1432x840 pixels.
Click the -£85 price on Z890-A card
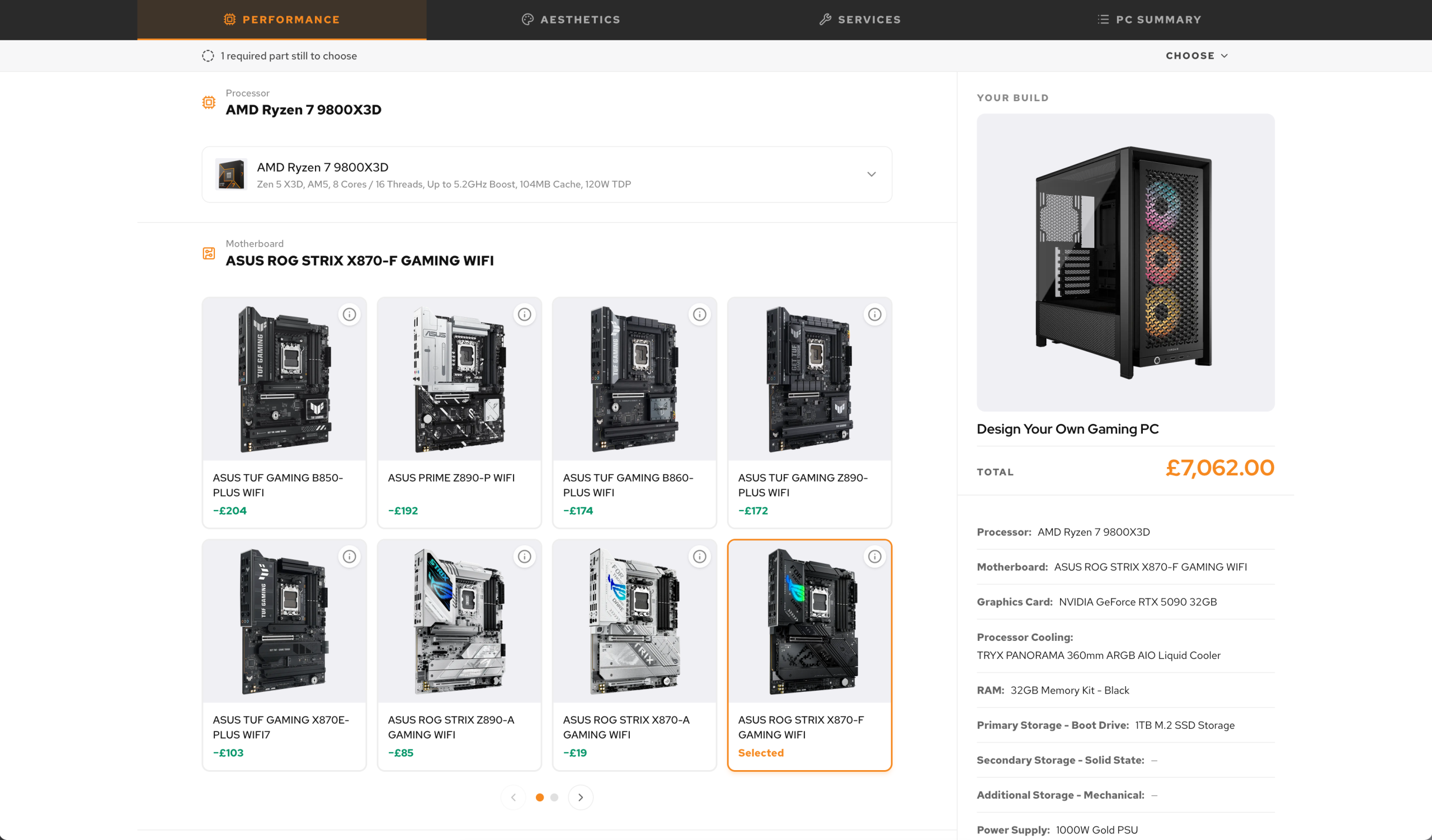(401, 753)
